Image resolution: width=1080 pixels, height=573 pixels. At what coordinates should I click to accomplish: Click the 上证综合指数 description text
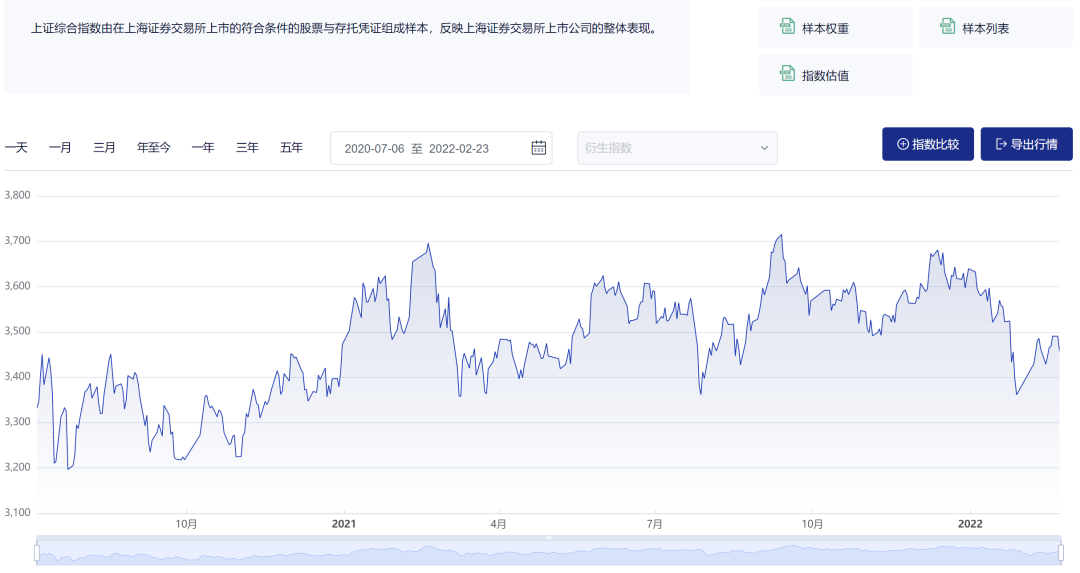pos(345,28)
